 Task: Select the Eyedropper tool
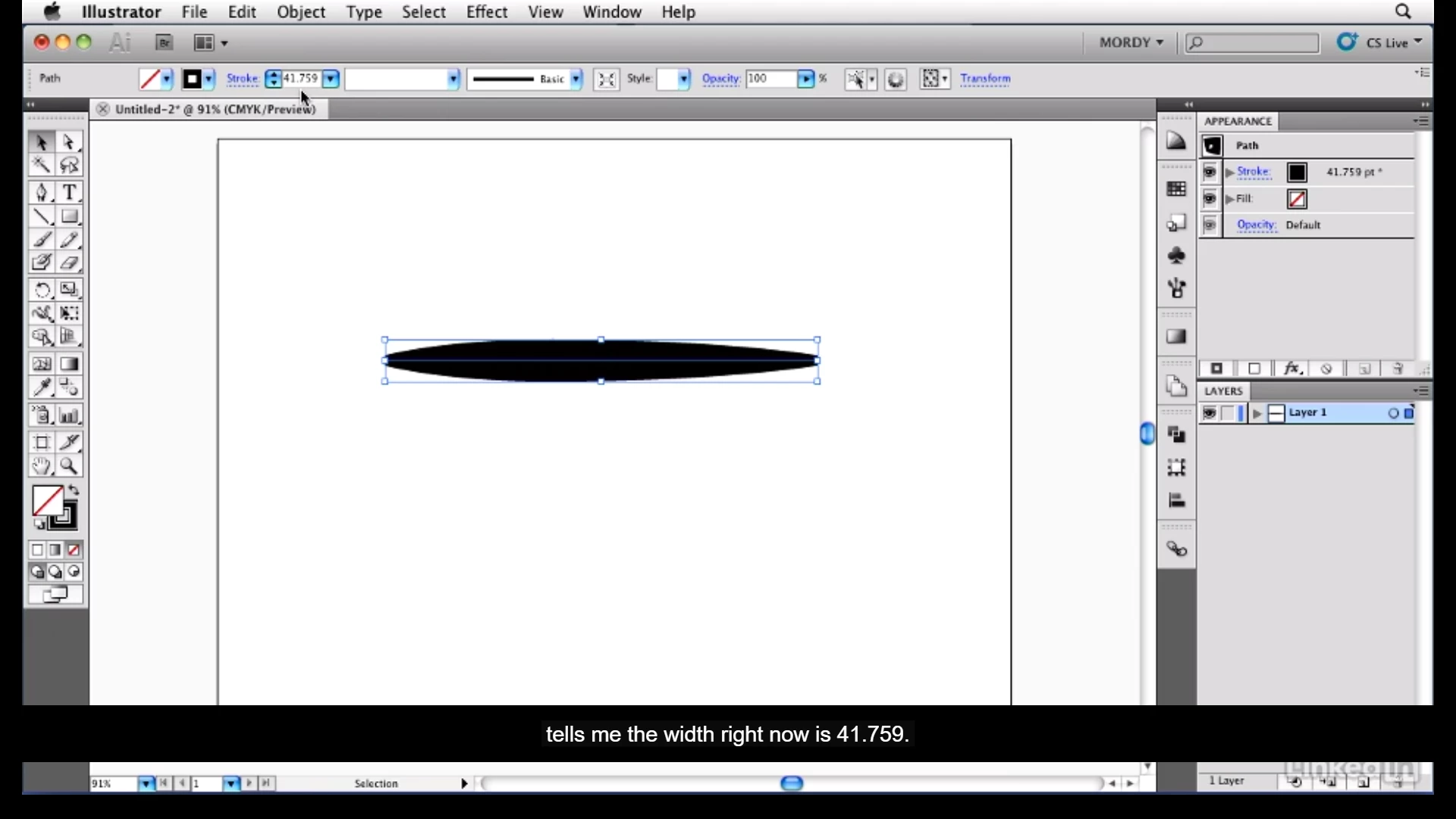pyautogui.click(x=42, y=388)
